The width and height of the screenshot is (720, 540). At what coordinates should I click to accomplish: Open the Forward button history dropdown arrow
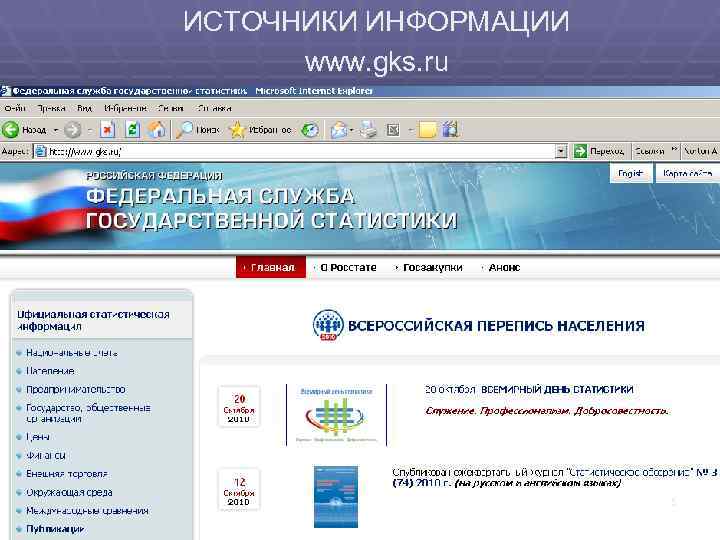(x=90, y=130)
